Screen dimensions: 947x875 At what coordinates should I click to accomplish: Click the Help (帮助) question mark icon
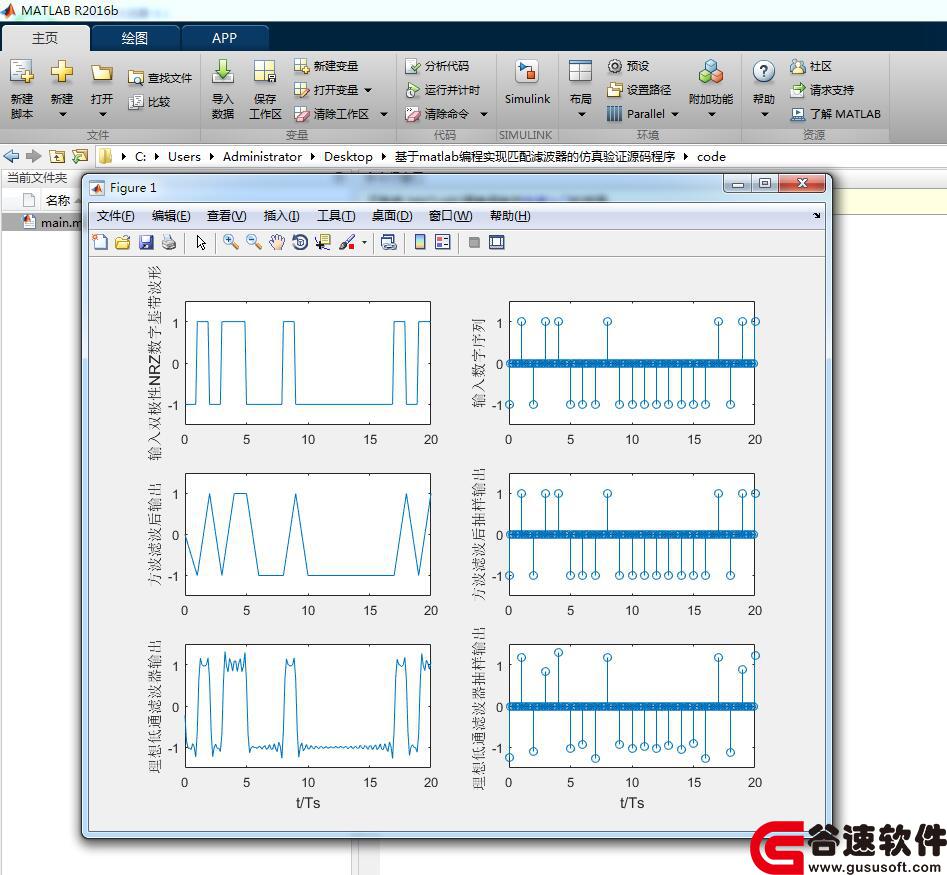click(x=763, y=72)
